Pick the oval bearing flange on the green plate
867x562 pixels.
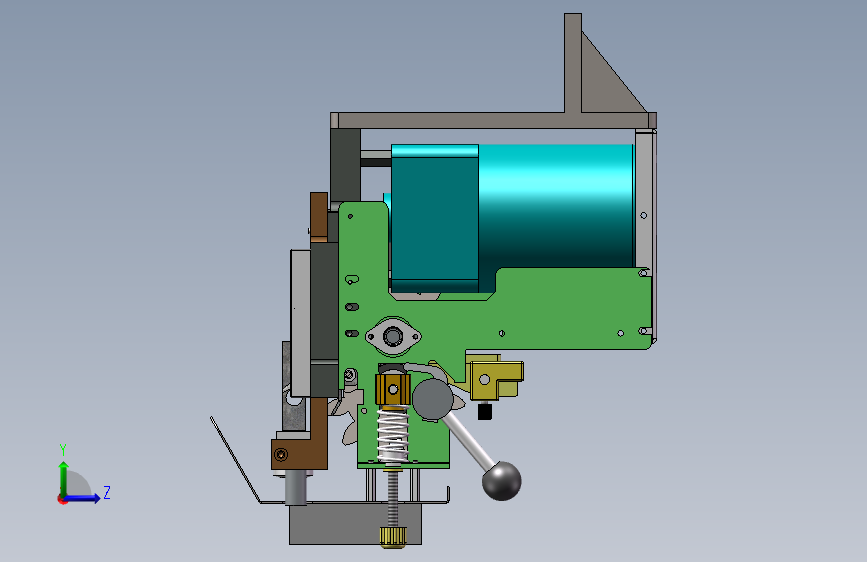(x=393, y=336)
